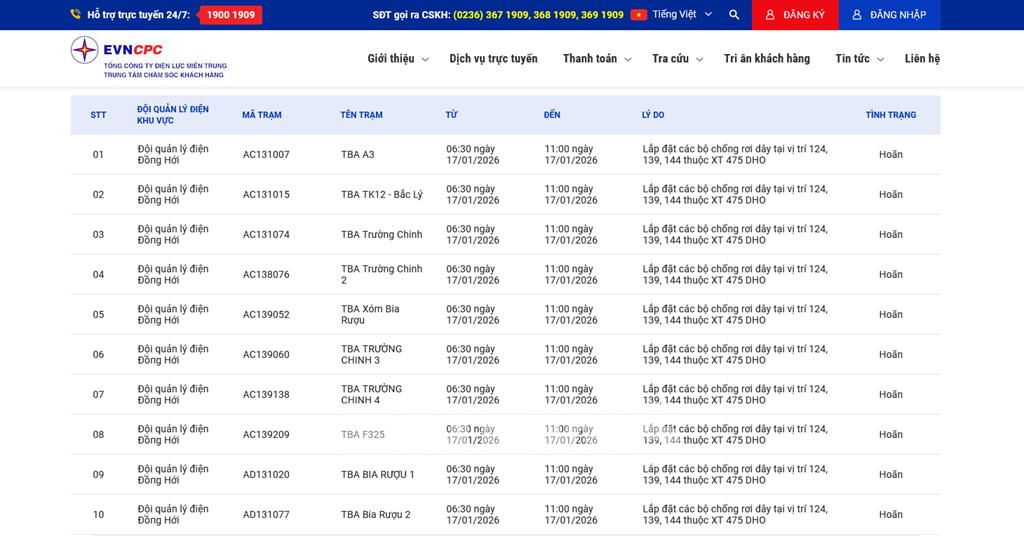Go to Dịch vụ trực tuyến
This screenshot has height=539, width=1024.
(x=493, y=59)
